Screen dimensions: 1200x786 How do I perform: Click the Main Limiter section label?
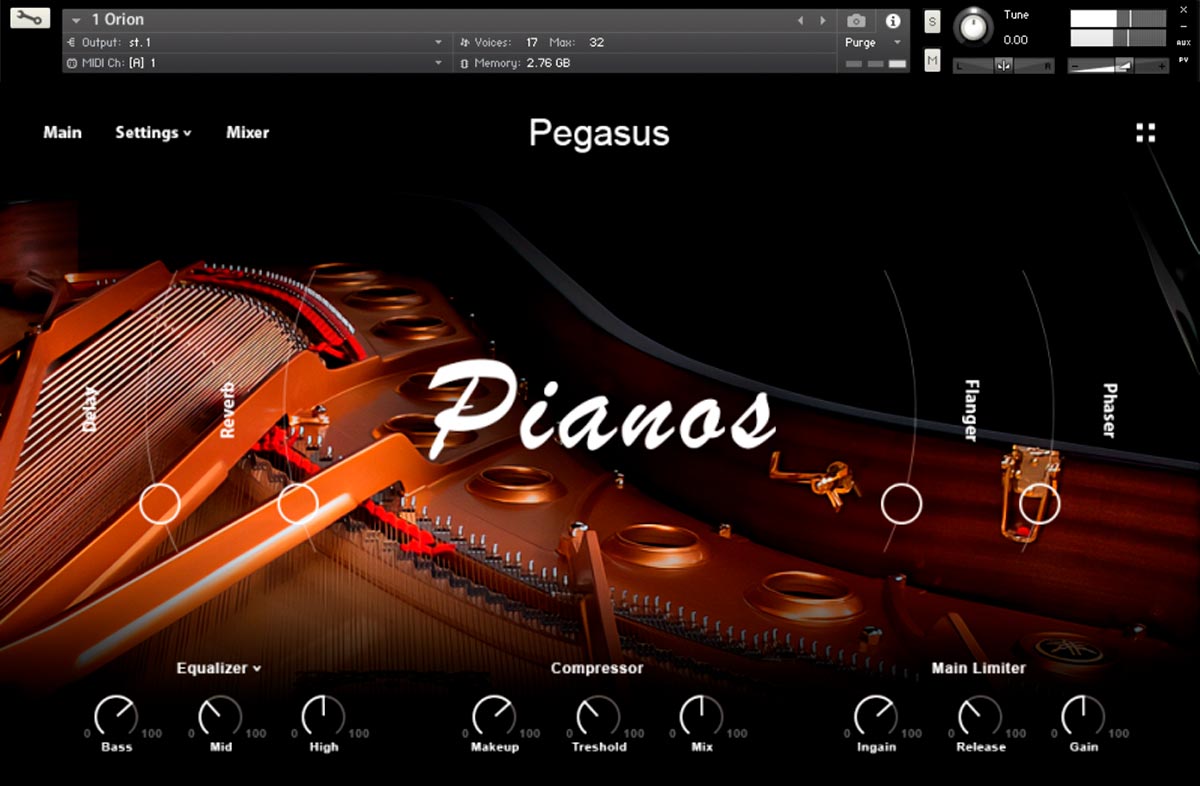coord(979,668)
